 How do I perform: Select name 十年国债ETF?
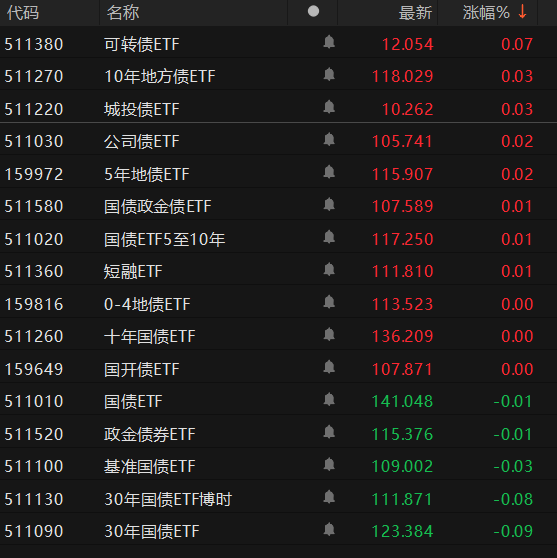[x=149, y=337]
